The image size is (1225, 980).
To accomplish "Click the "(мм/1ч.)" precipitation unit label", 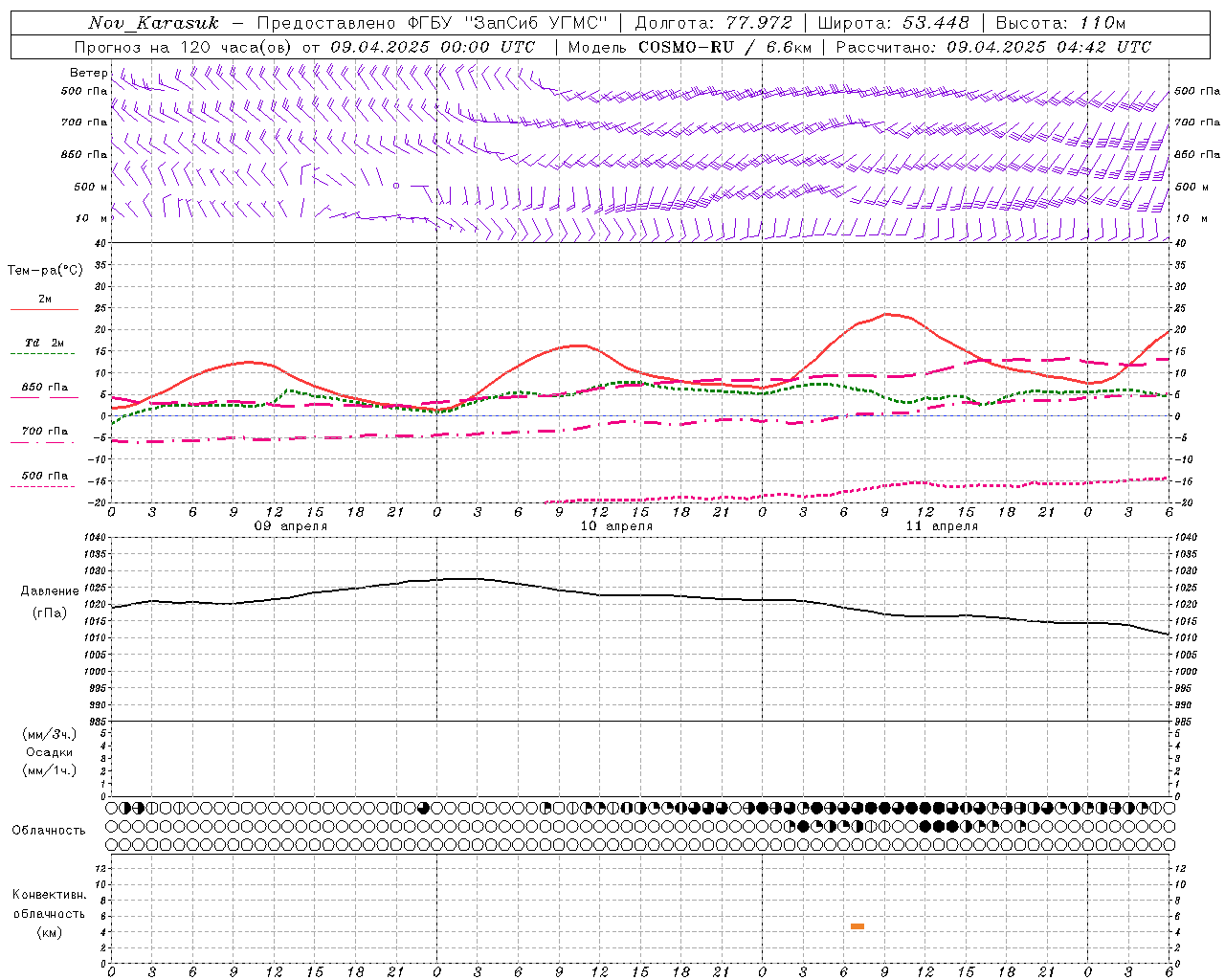I will click(50, 770).
